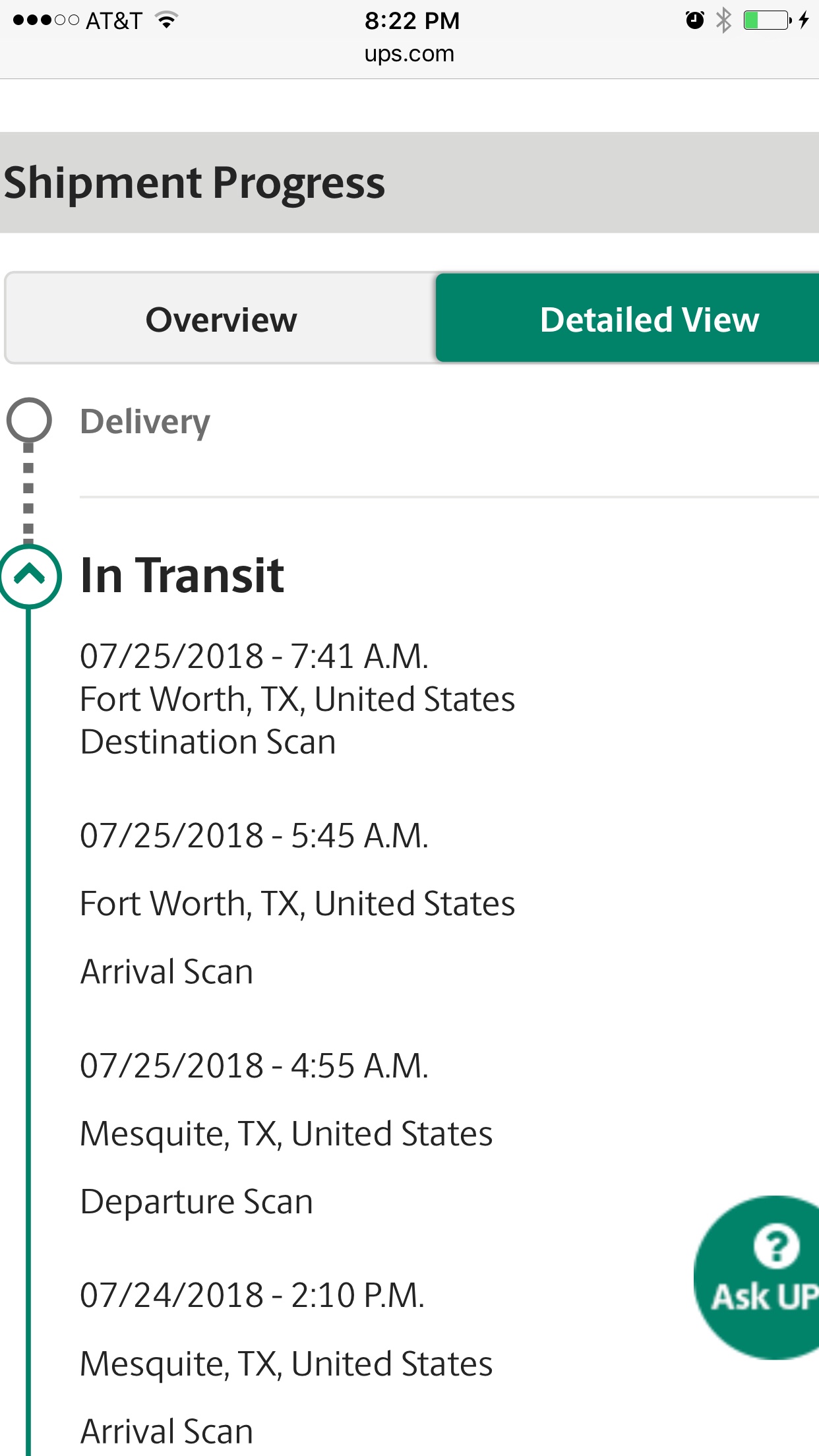Tap the question mark help icon

tap(775, 1246)
